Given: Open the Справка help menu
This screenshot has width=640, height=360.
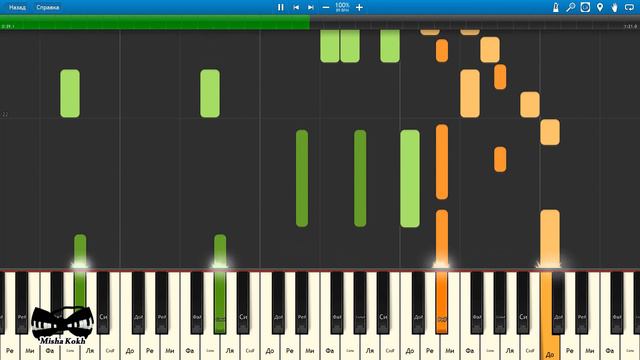Looking at the screenshot, I should click(x=48, y=7).
